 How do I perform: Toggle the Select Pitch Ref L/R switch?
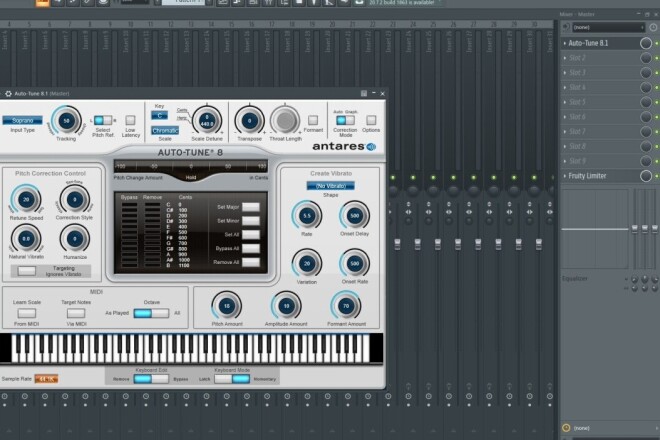pyautogui.click(x=103, y=120)
